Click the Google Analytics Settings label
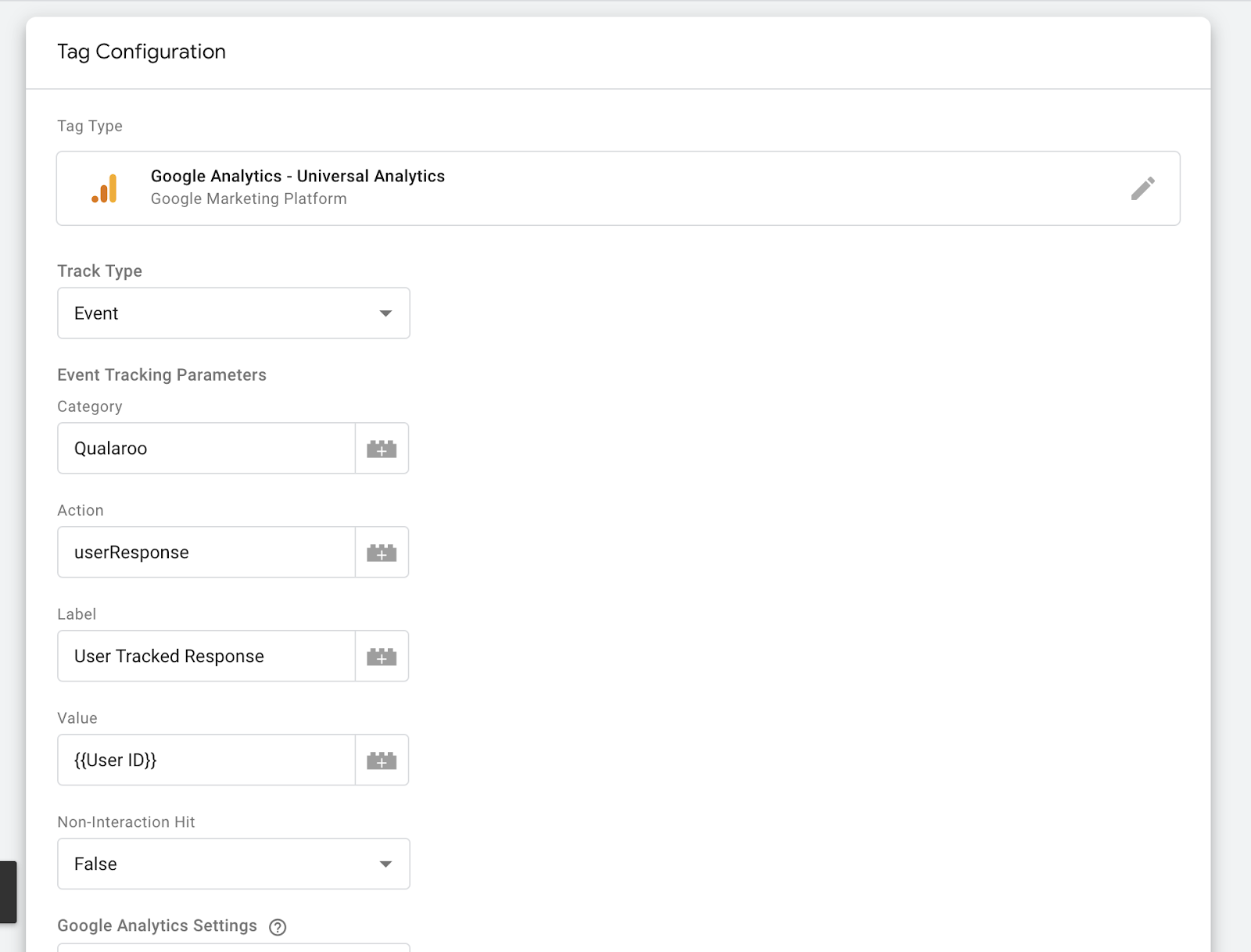 [157, 925]
